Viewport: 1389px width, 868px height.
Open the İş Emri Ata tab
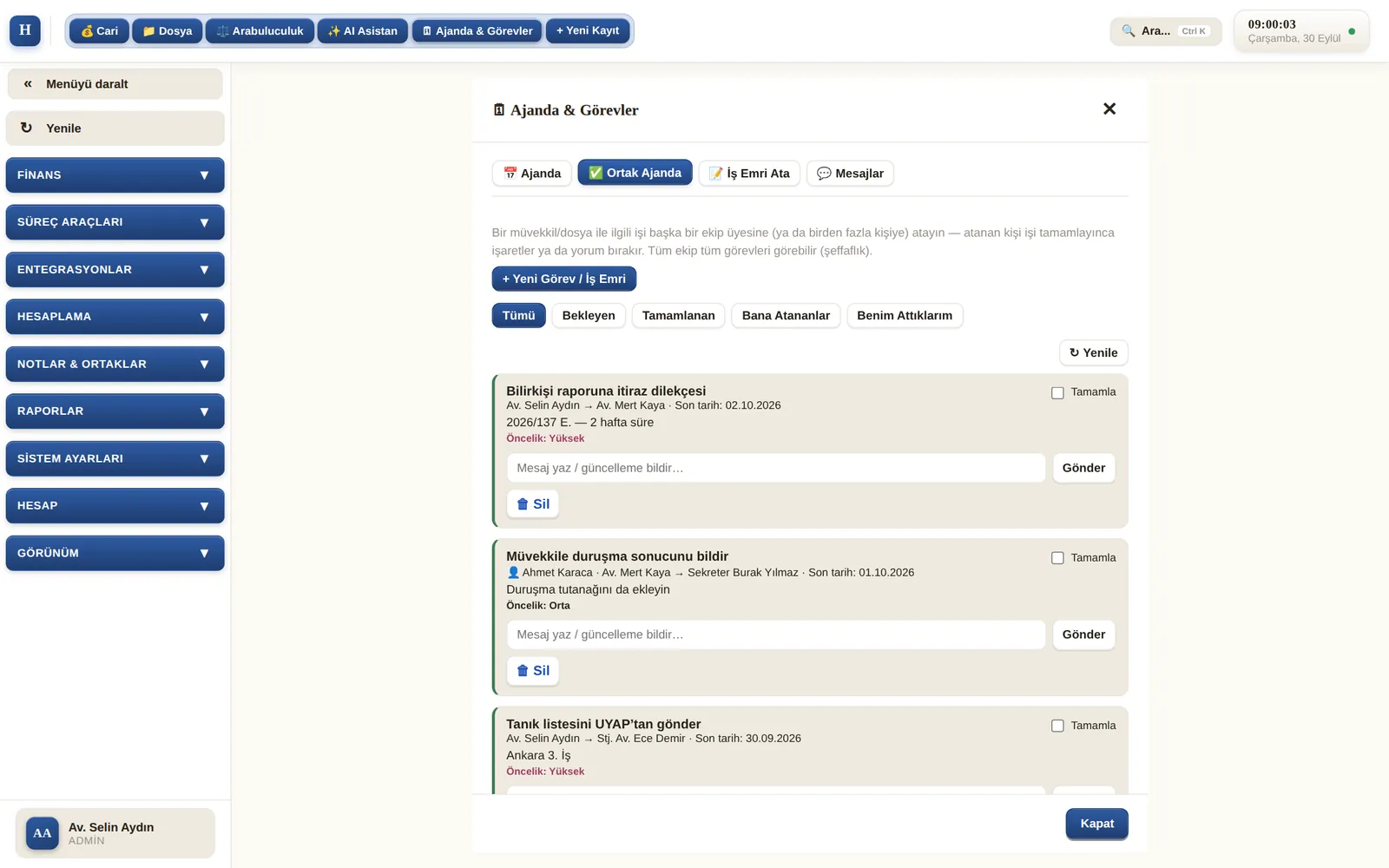click(x=749, y=173)
